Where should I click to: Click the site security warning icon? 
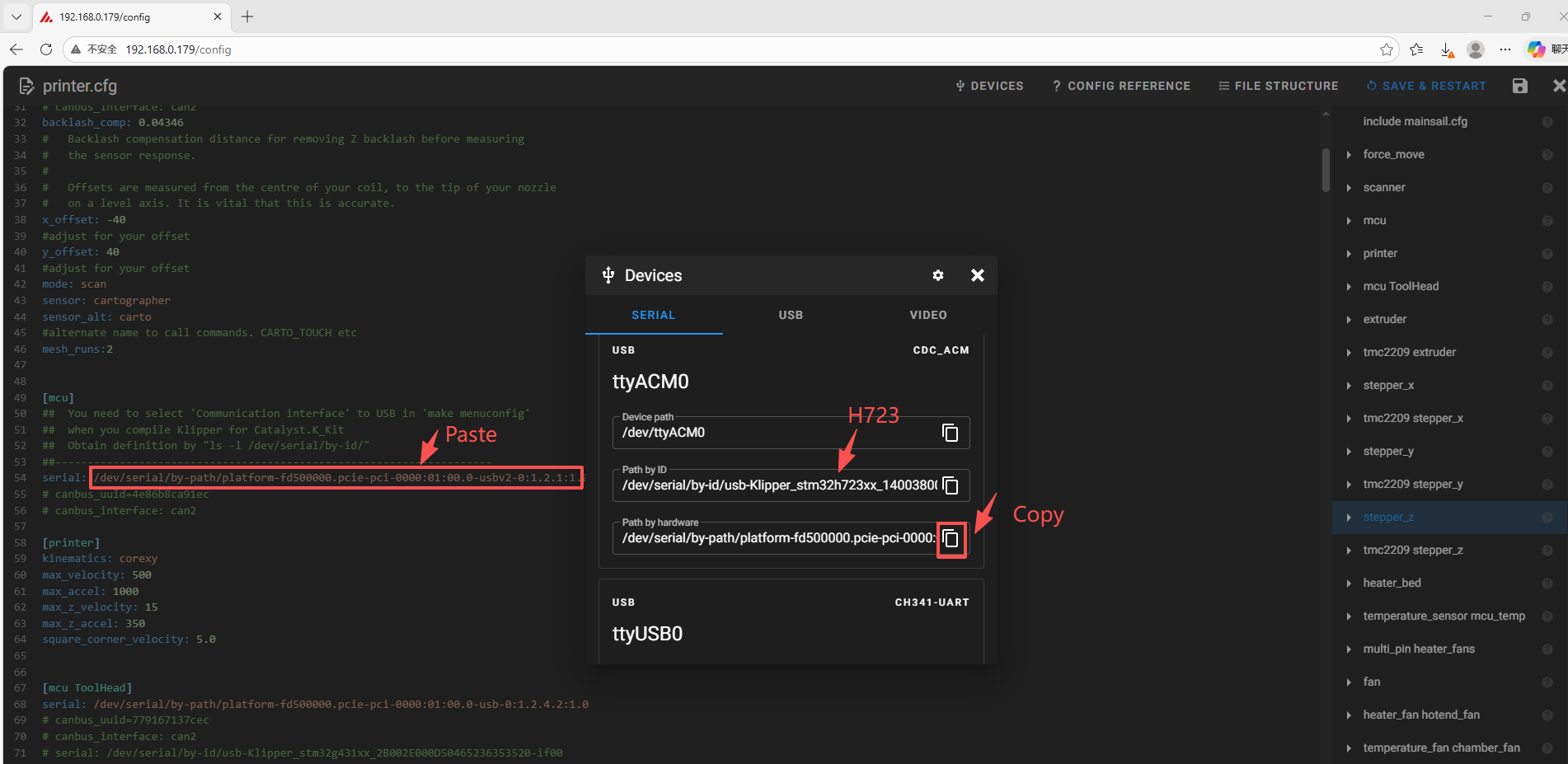click(76, 49)
